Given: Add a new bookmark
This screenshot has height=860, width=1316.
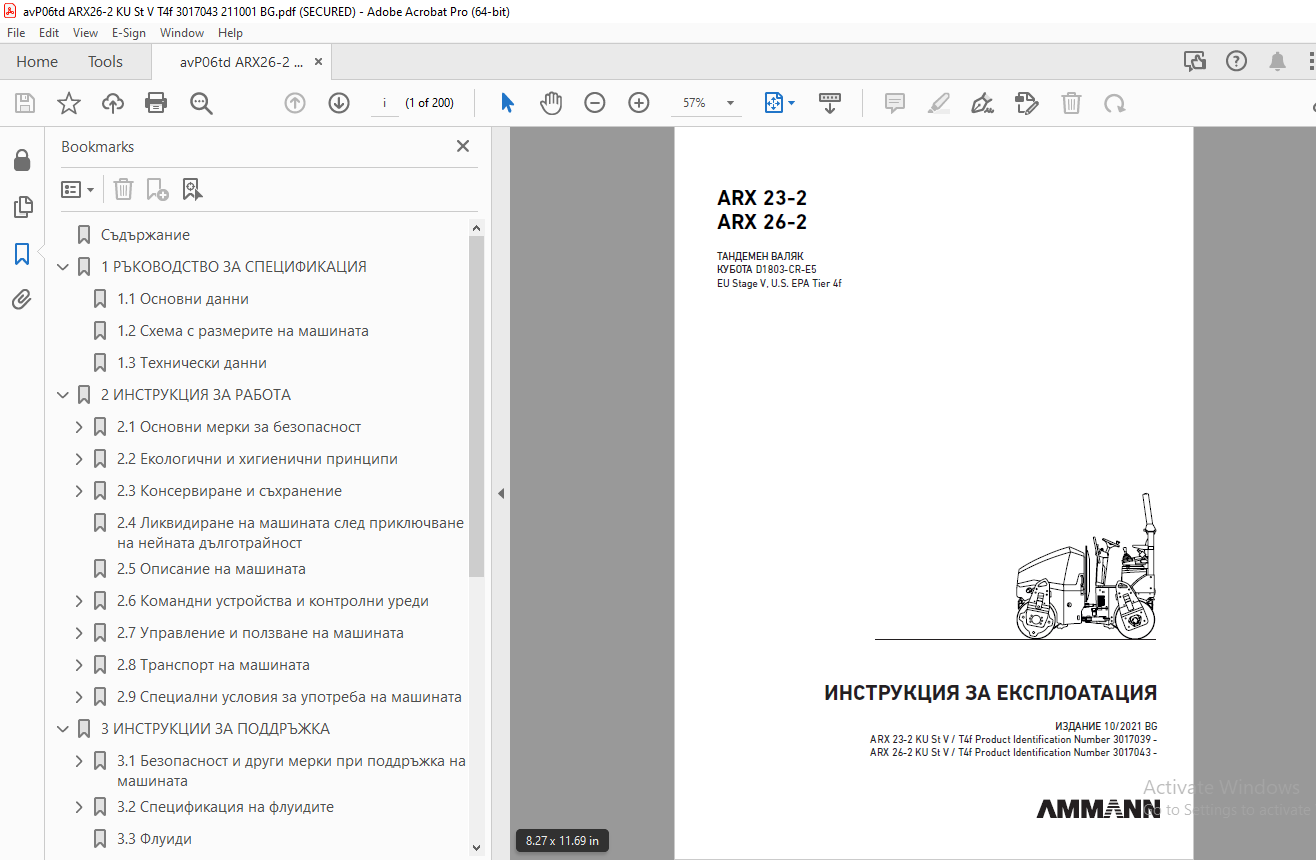Looking at the screenshot, I should (157, 189).
